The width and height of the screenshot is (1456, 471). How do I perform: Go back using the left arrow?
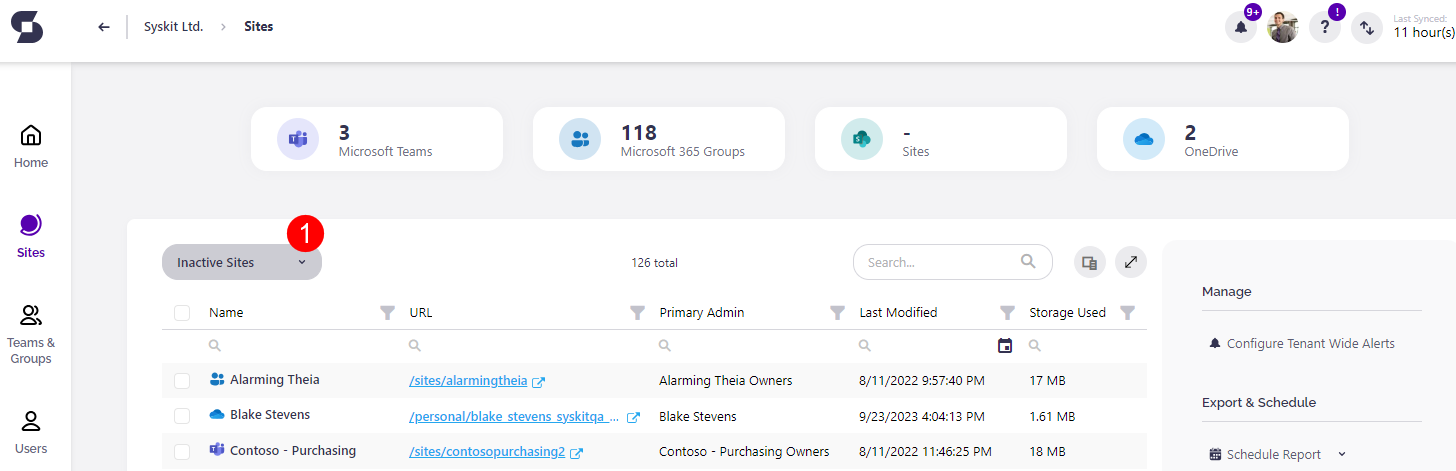[104, 27]
